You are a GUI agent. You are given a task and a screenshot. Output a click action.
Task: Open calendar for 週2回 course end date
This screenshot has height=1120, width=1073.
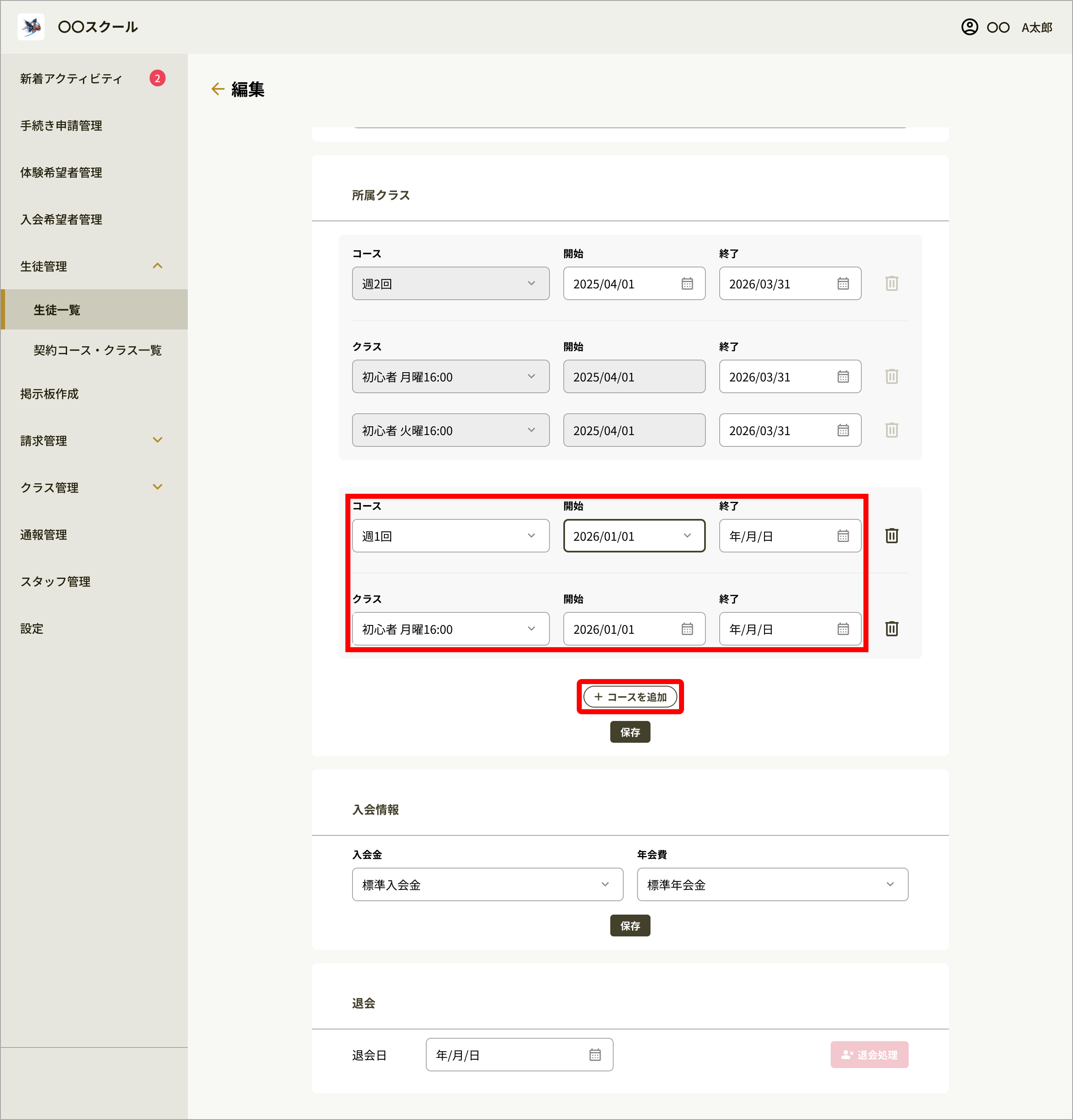click(843, 283)
